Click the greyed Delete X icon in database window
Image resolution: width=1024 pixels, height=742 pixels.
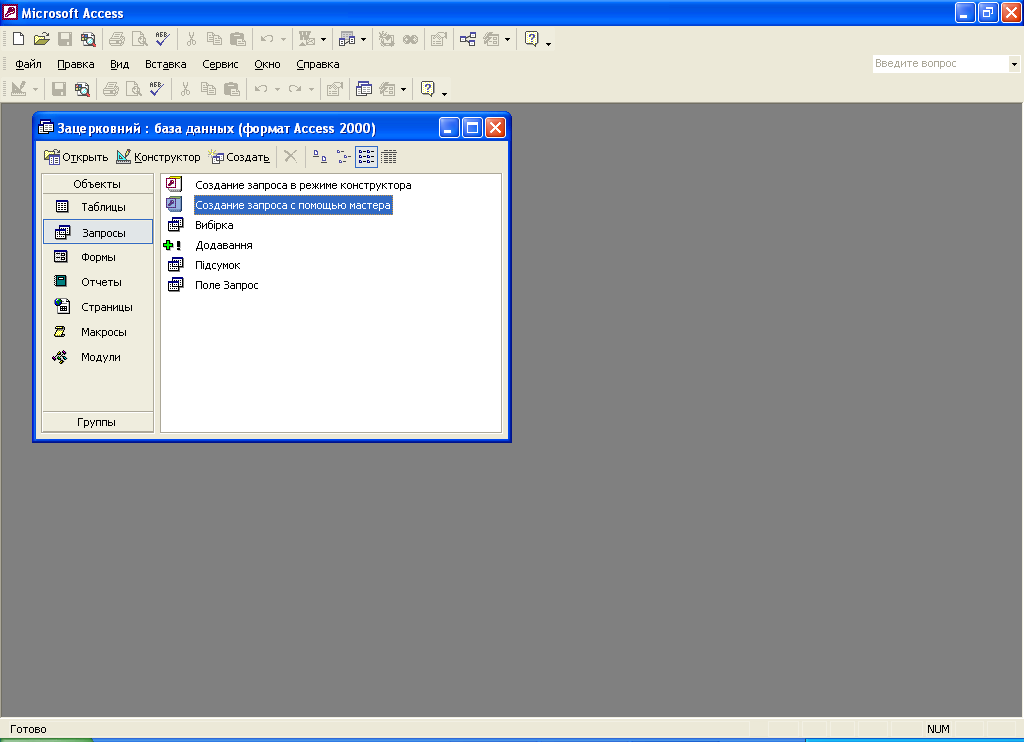coord(291,157)
